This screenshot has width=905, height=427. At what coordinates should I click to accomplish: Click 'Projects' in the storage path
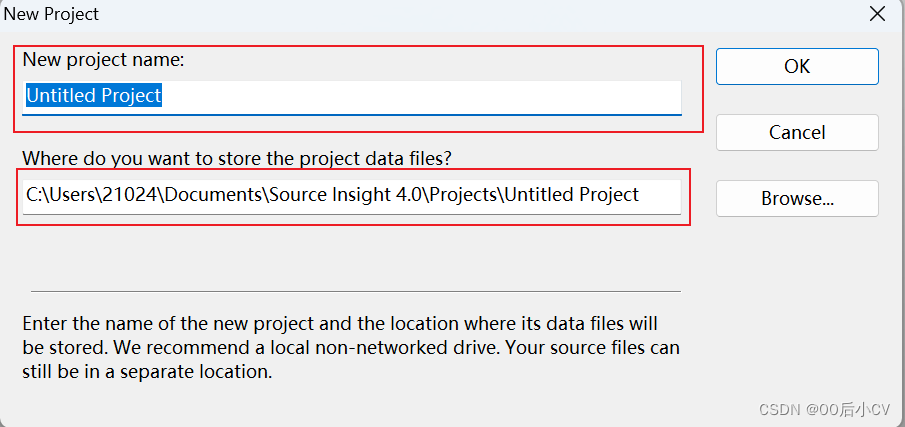click(x=457, y=195)
